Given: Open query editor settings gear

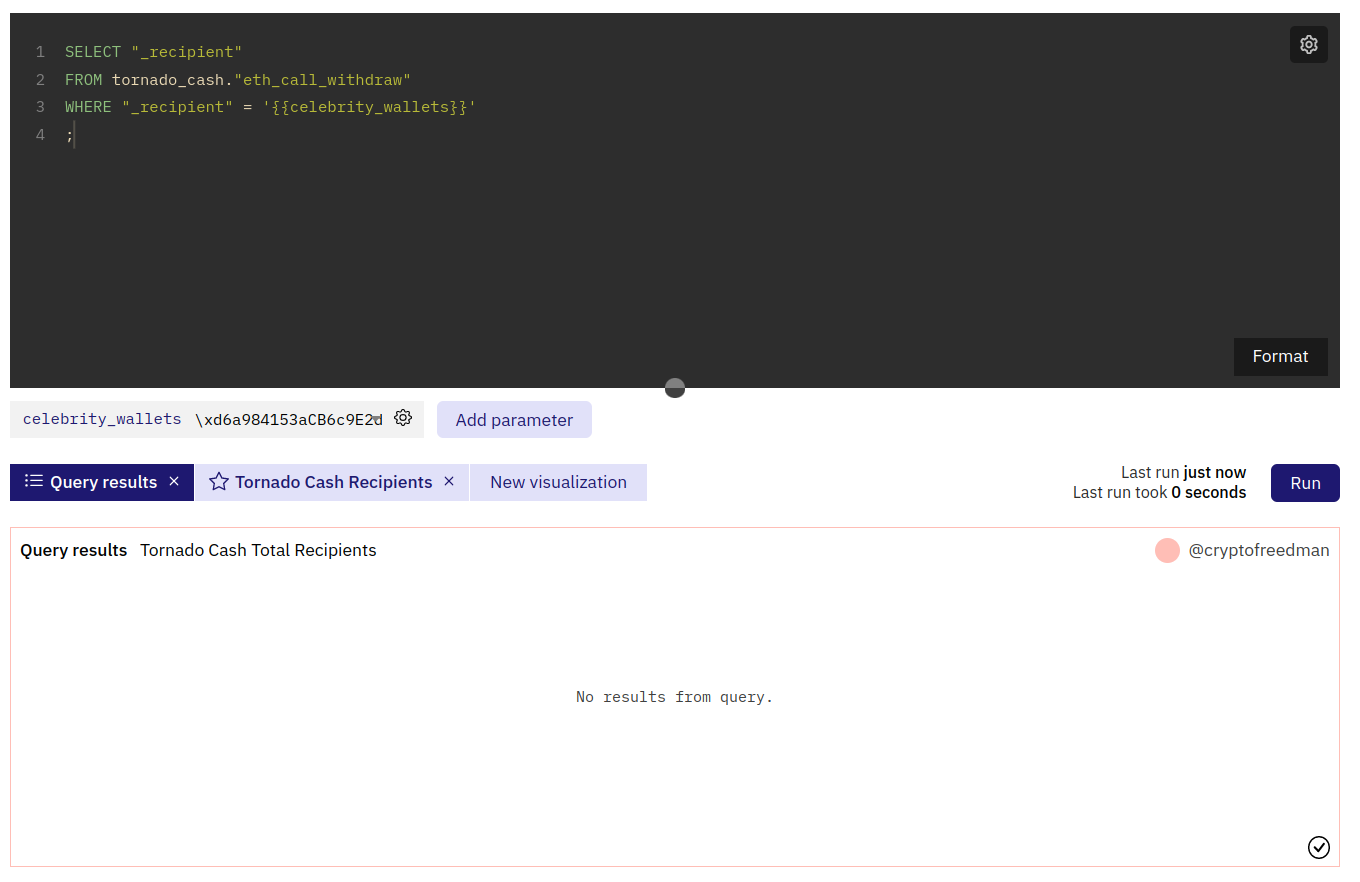Looking at the screenshot, I should point(1308,45).
